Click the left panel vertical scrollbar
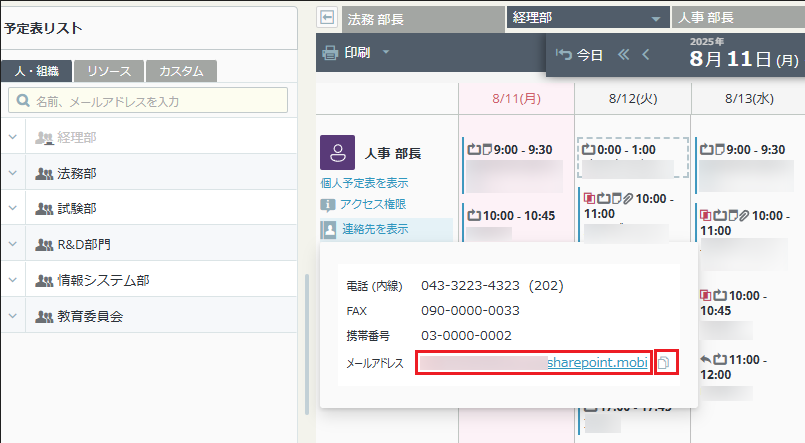805x443 pixels. click(306, 344)
